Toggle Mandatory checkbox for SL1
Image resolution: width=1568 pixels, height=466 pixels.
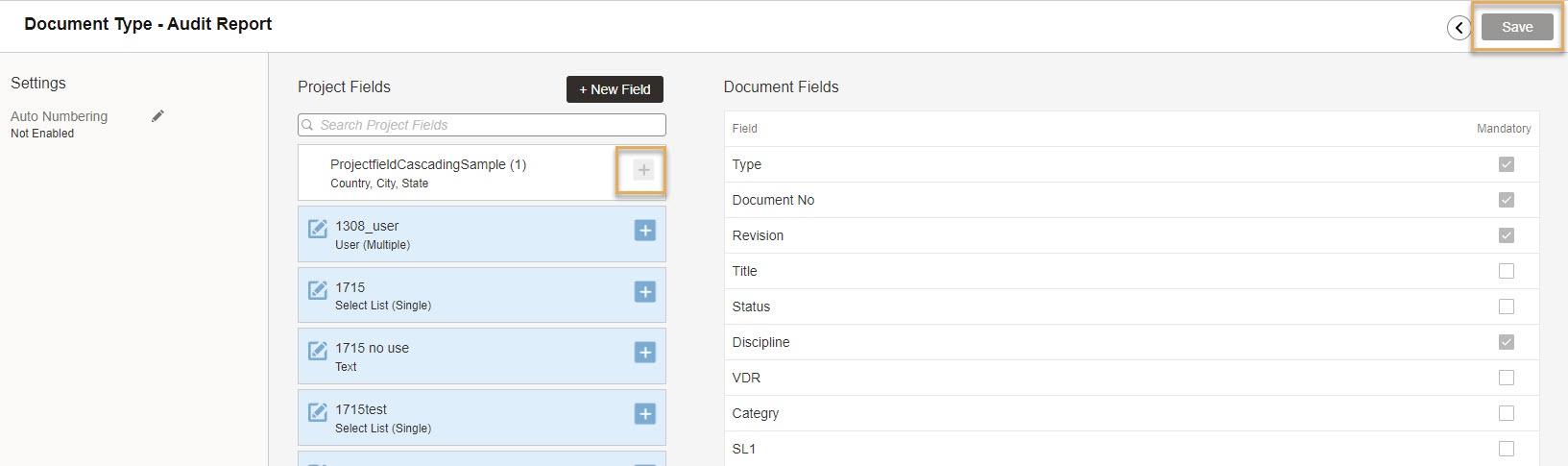1507,449
